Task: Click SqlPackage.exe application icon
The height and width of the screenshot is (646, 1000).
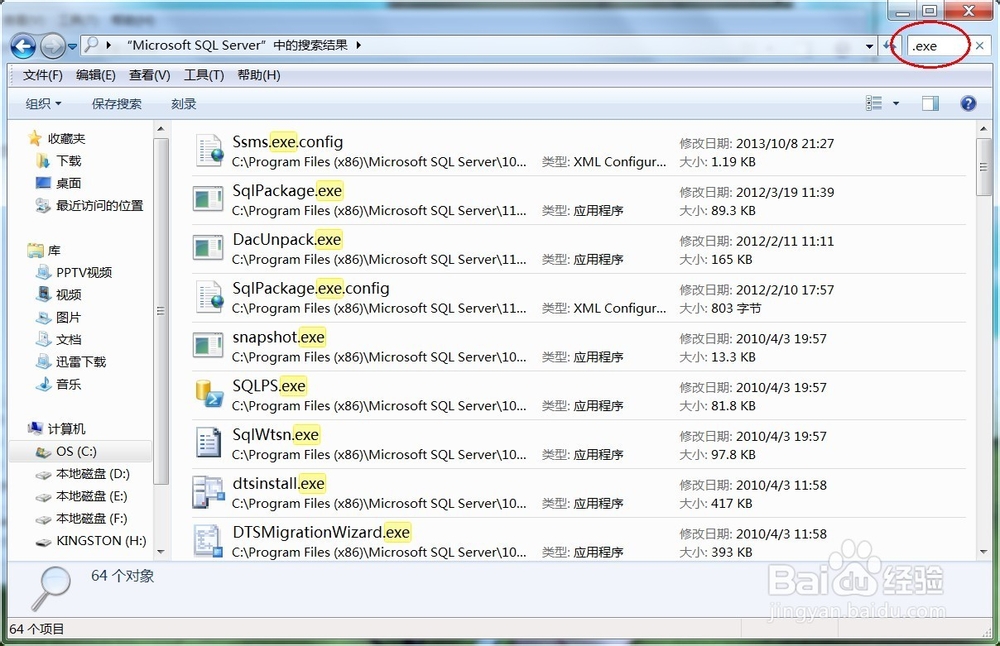Action: click(x=208, y=199)
